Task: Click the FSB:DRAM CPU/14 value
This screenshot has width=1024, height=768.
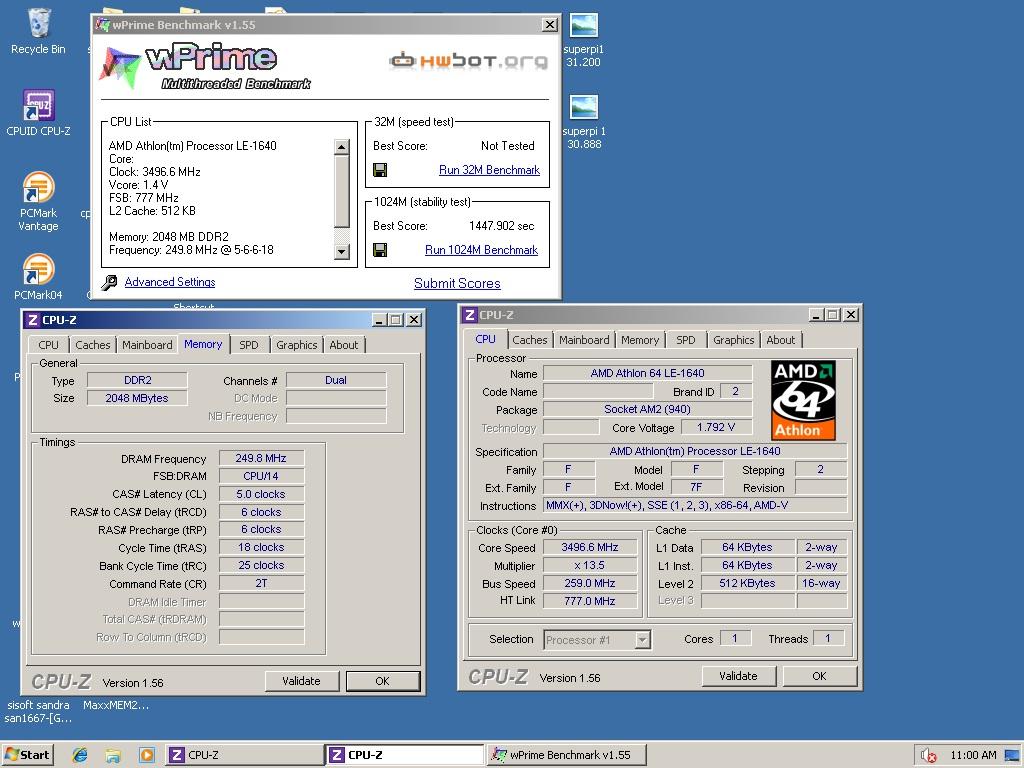Action: tap(261, 476)
